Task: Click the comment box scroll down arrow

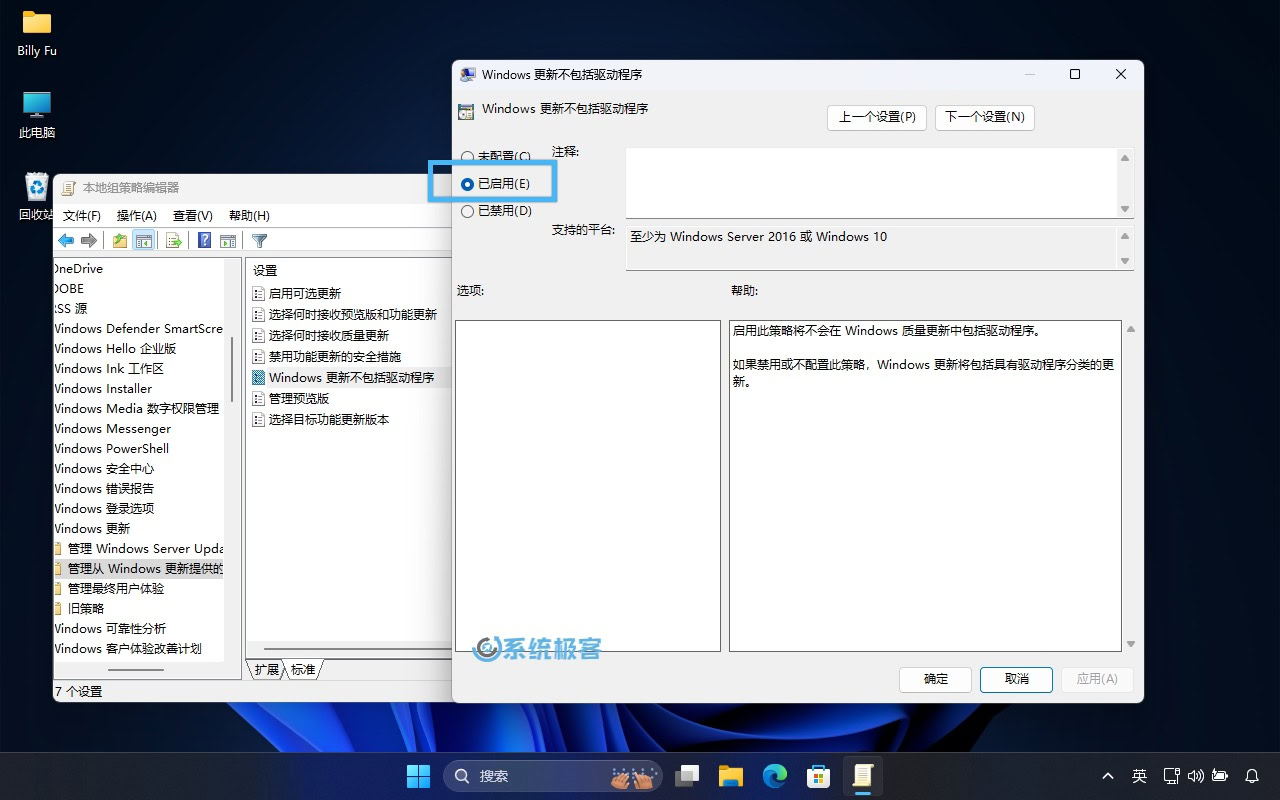Action: pyautogui.click(x=1125, y=209)
